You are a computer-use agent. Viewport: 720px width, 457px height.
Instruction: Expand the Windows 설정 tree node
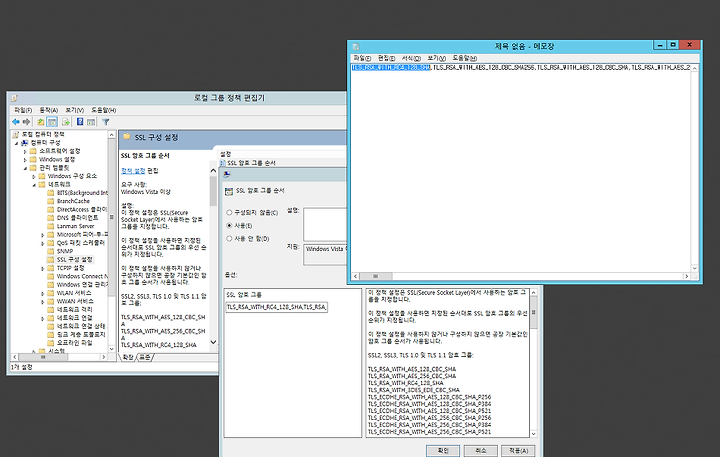[25, 159]
